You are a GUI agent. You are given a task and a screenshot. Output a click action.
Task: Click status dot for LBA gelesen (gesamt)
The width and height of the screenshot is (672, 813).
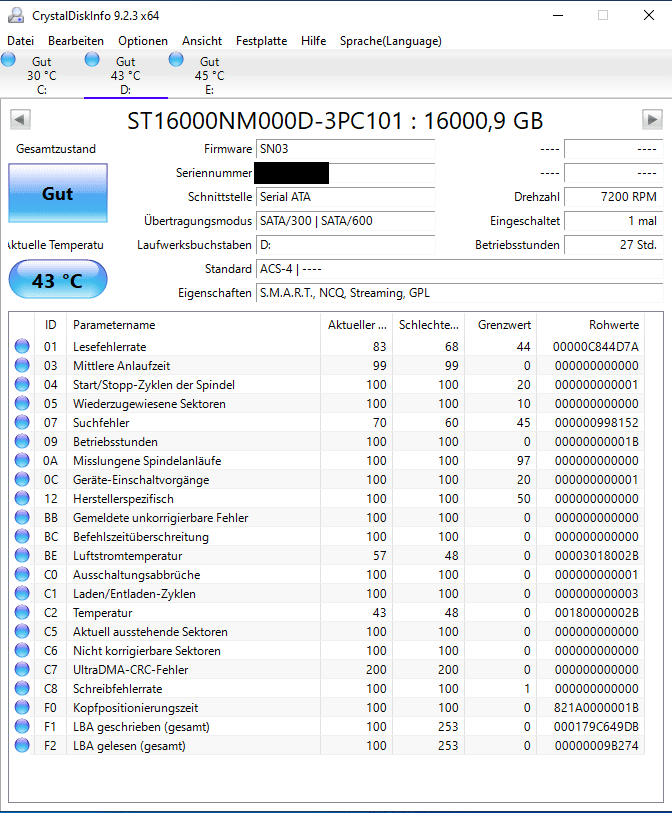[x=22, y=746]
